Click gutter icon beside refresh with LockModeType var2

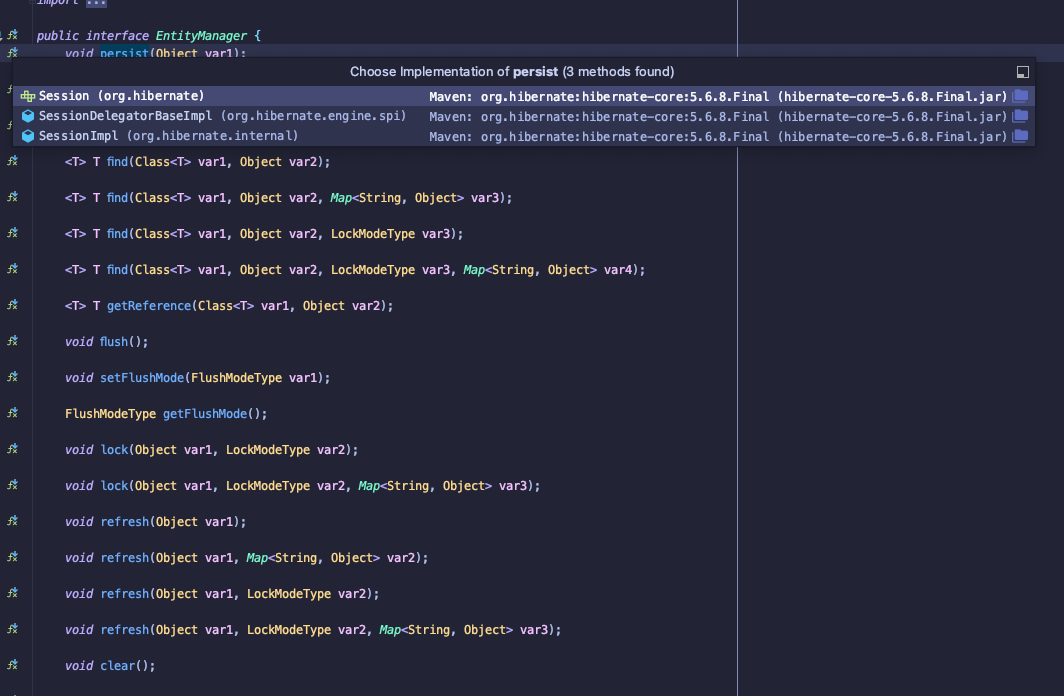point(12,593)
